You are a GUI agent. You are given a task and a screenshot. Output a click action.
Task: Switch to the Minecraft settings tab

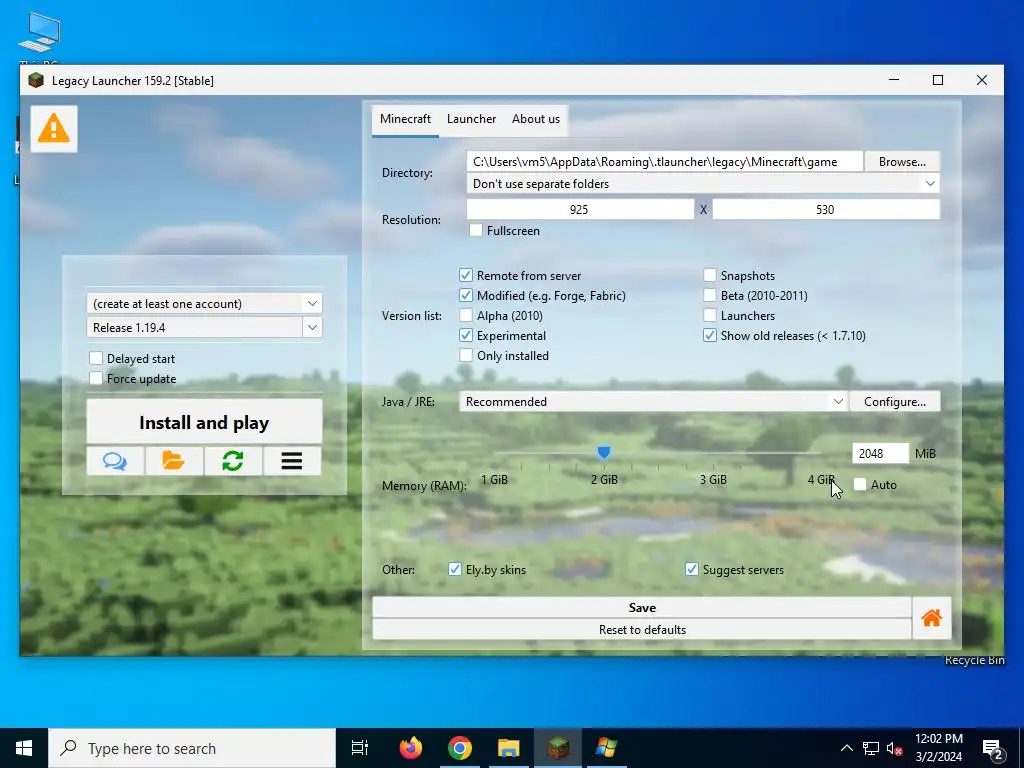tap(406, 120)
